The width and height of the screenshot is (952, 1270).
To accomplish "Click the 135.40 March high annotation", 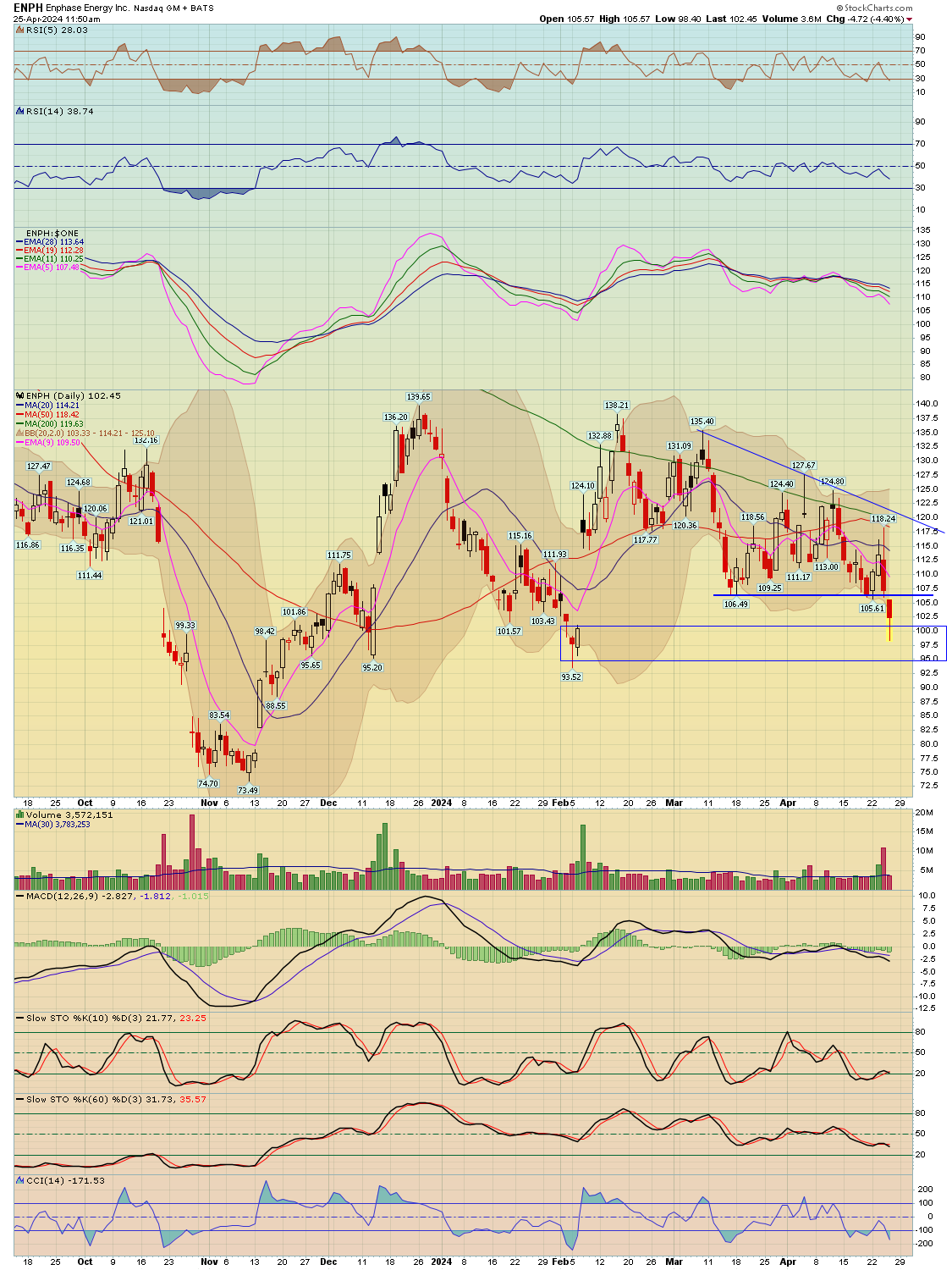I will coord(702,421).
